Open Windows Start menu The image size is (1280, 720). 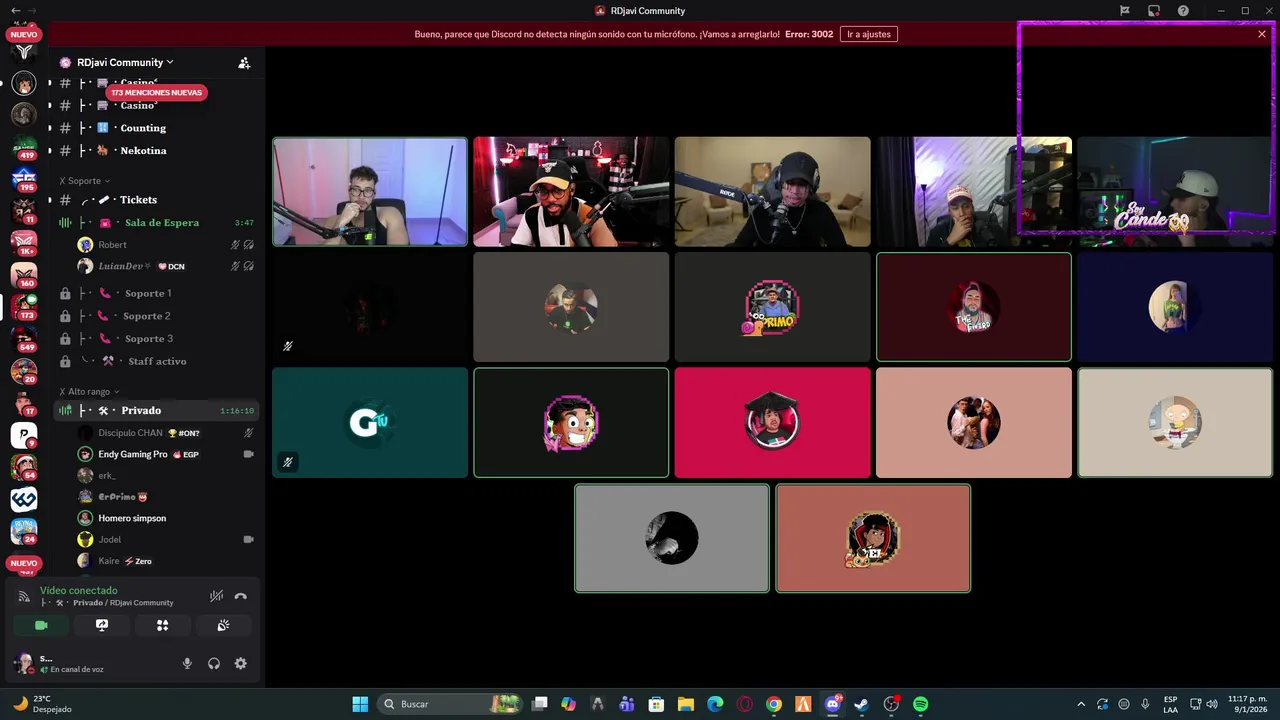pos(360,704)
